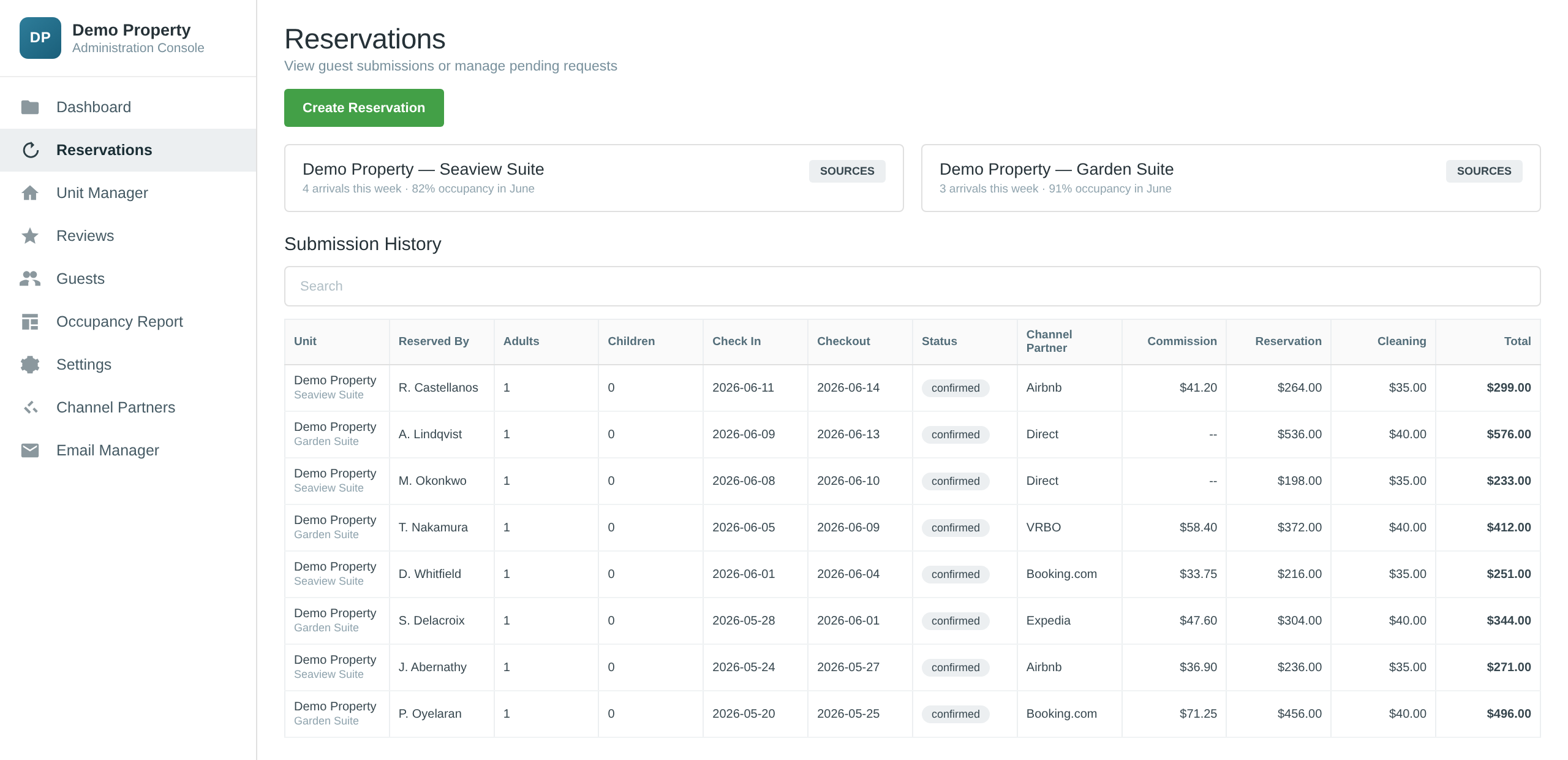This screenshot has width=1568, height=760.
Task: Click the Create Reservation button
Action: 364,108
